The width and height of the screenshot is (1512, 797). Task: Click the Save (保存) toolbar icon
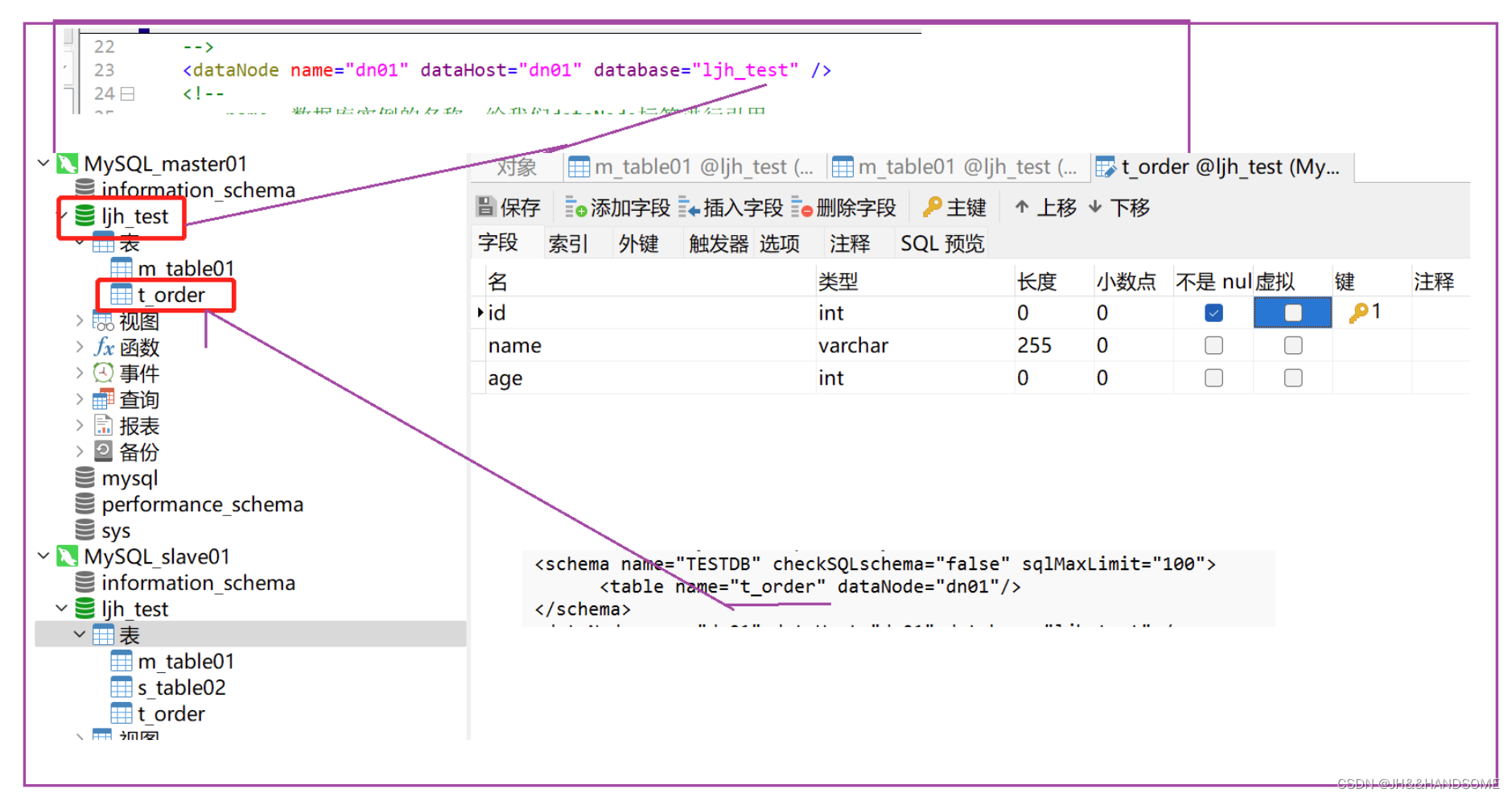(485, 207)
